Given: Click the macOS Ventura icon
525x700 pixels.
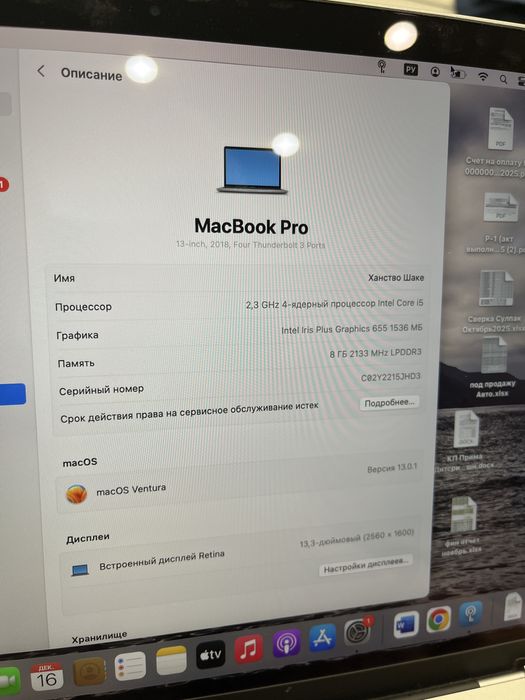Looking at the screenshot, I should pos(76,494).
